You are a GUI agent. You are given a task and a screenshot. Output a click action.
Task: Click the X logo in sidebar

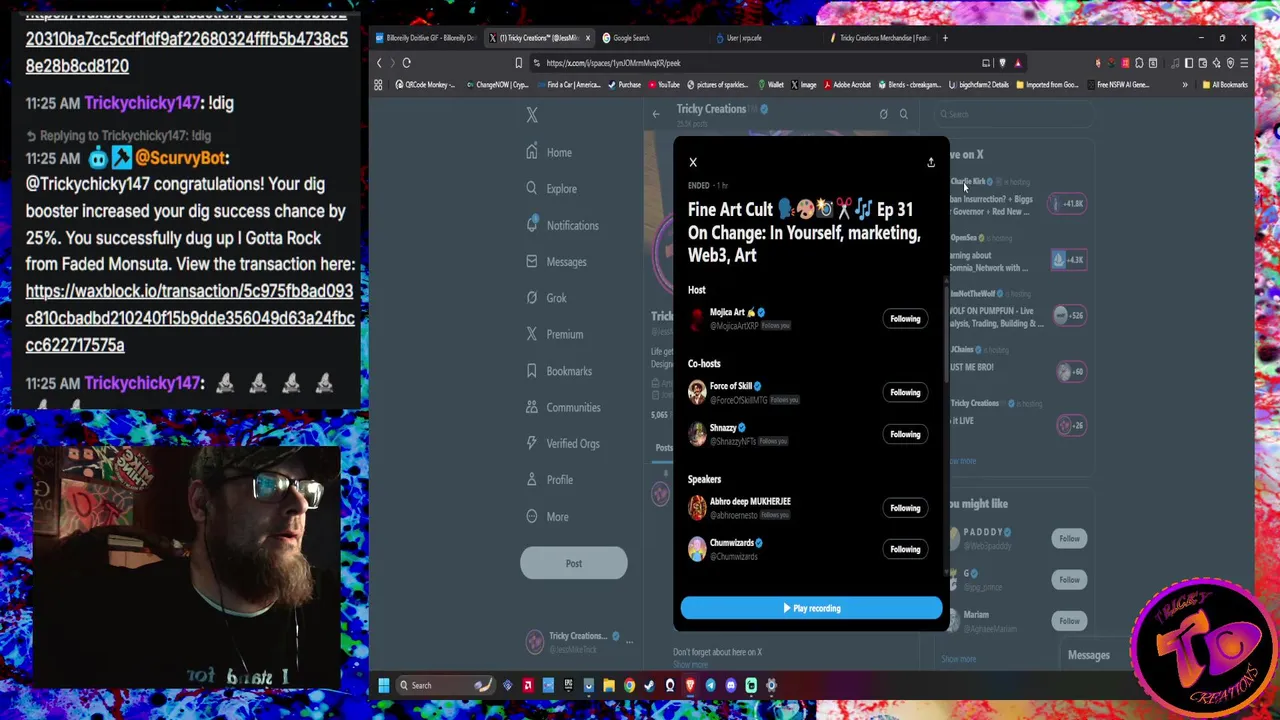tap(532, 115)
